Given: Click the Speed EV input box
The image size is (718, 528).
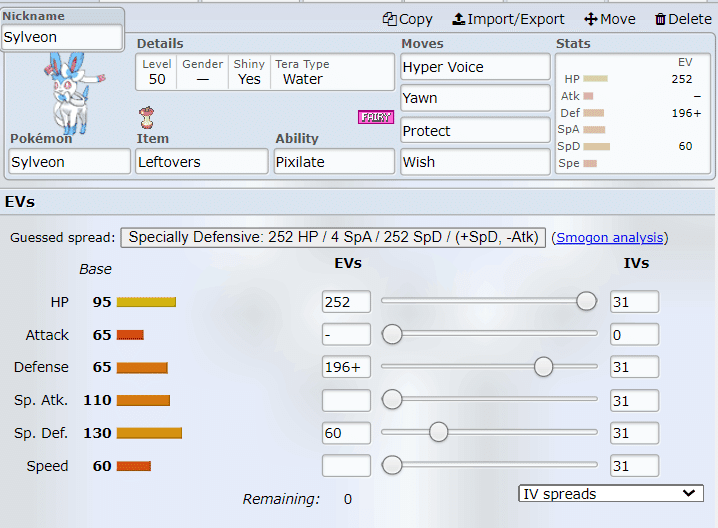Looking at the screenshot, I should pos(346,466).
